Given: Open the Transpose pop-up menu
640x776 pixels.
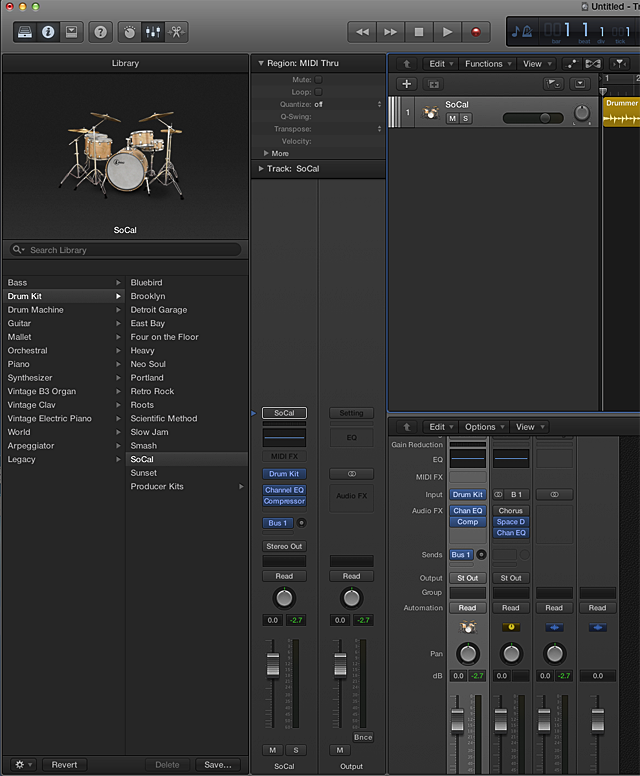Looking at the screenshot, I should [379, 129].
